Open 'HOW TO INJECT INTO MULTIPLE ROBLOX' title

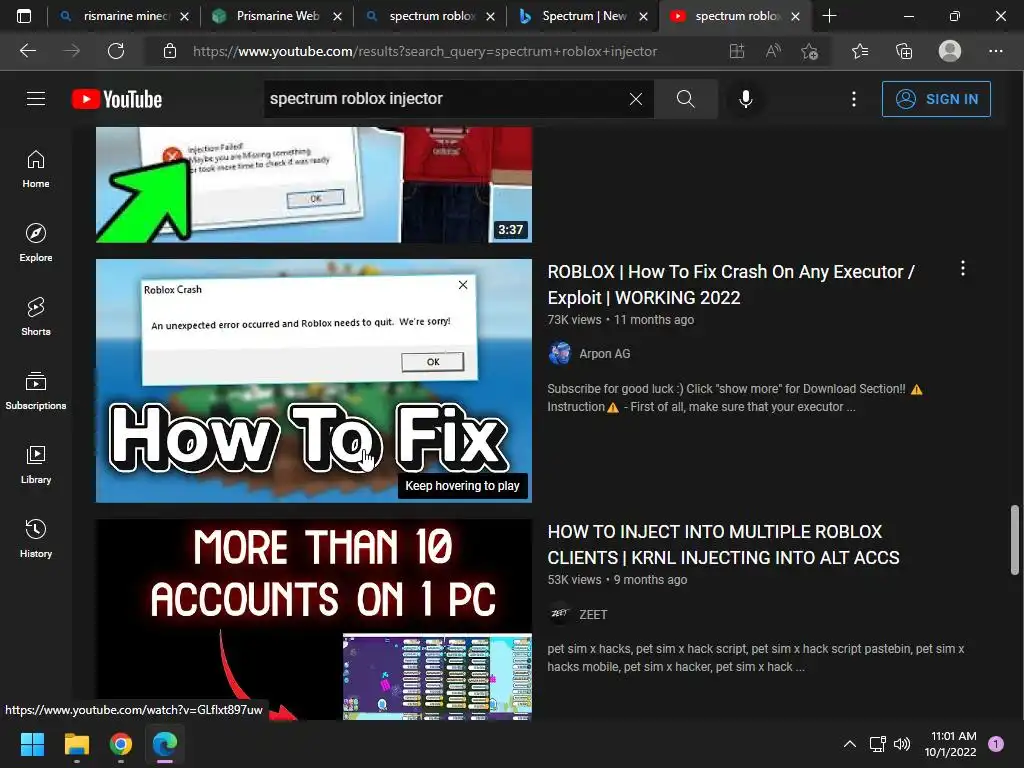(724, 545)
